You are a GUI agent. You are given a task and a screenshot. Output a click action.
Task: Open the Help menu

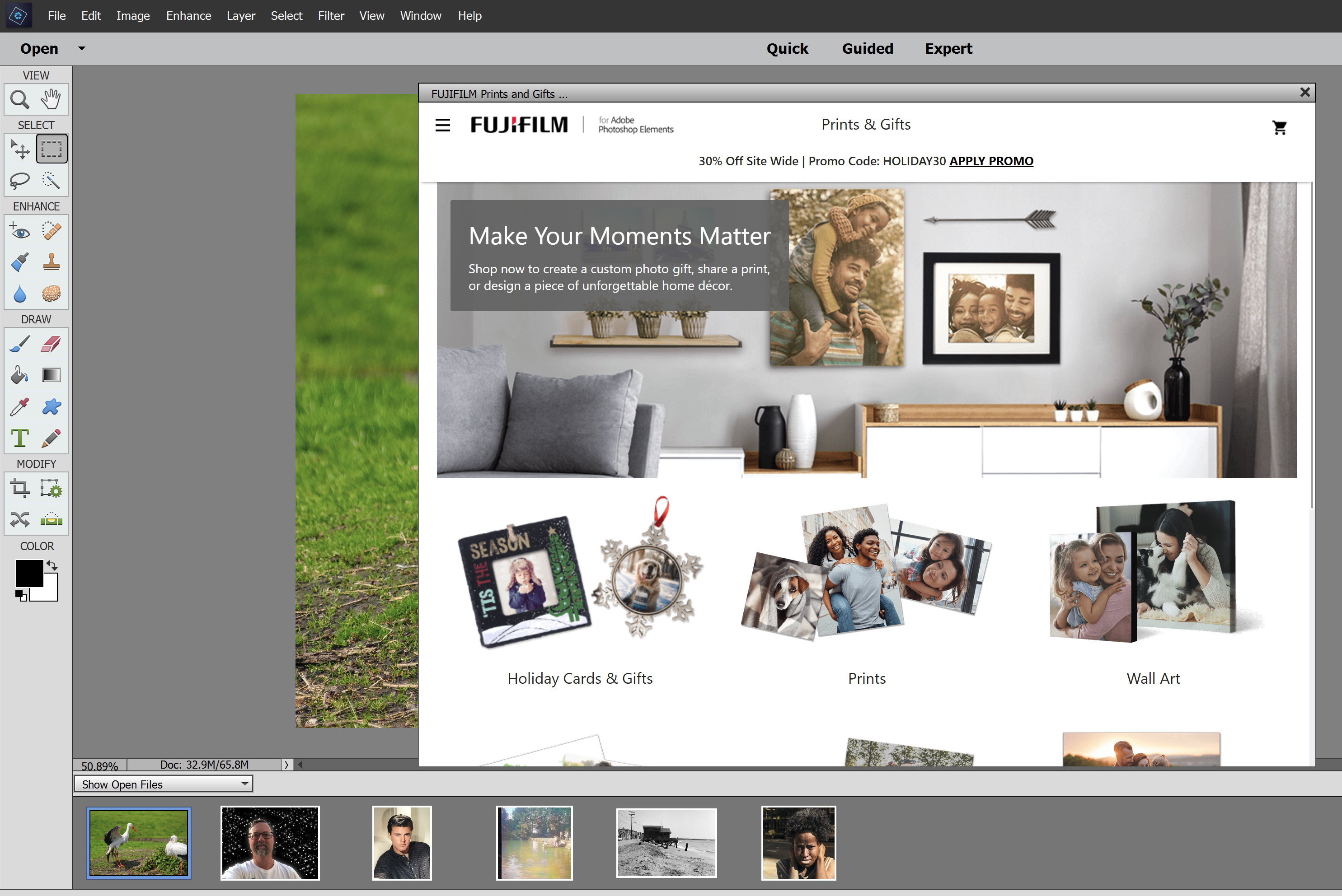(469, 15)
